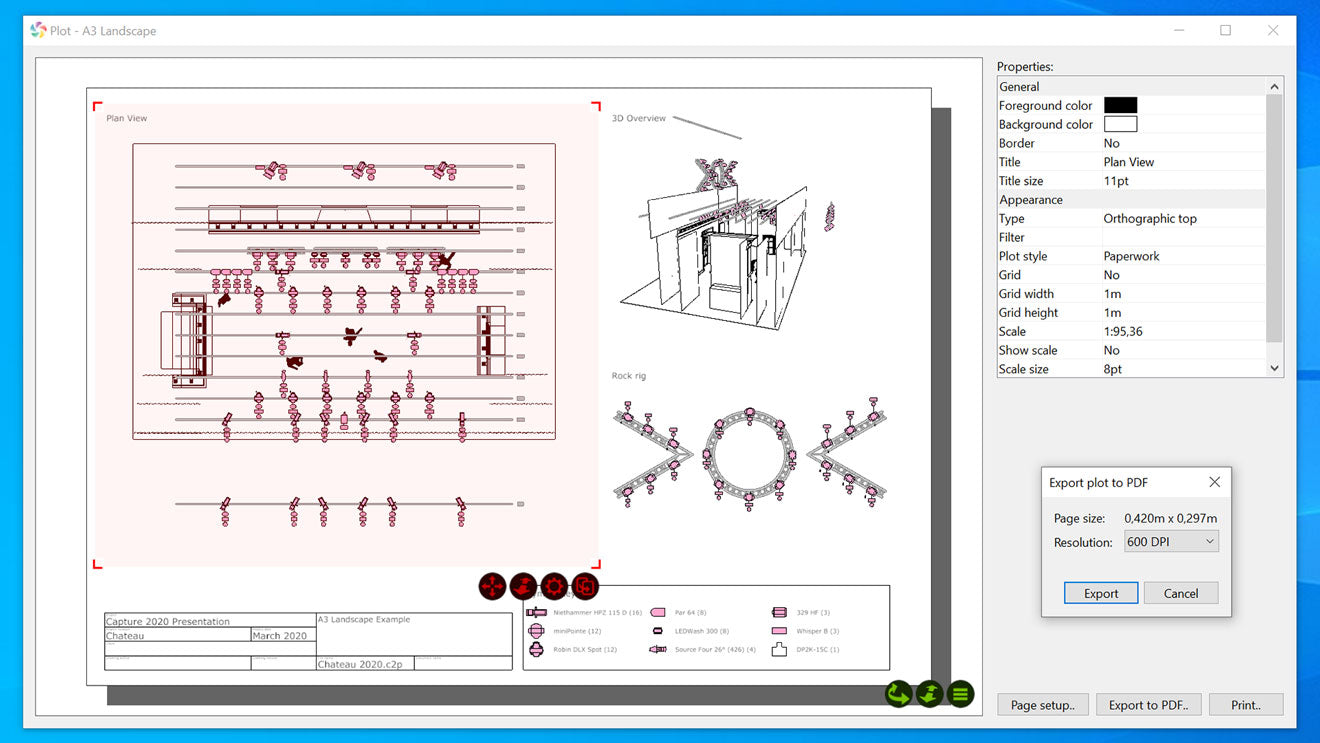Click the Capture logo in title bar

pyautogui.click(x=38, y=30)
